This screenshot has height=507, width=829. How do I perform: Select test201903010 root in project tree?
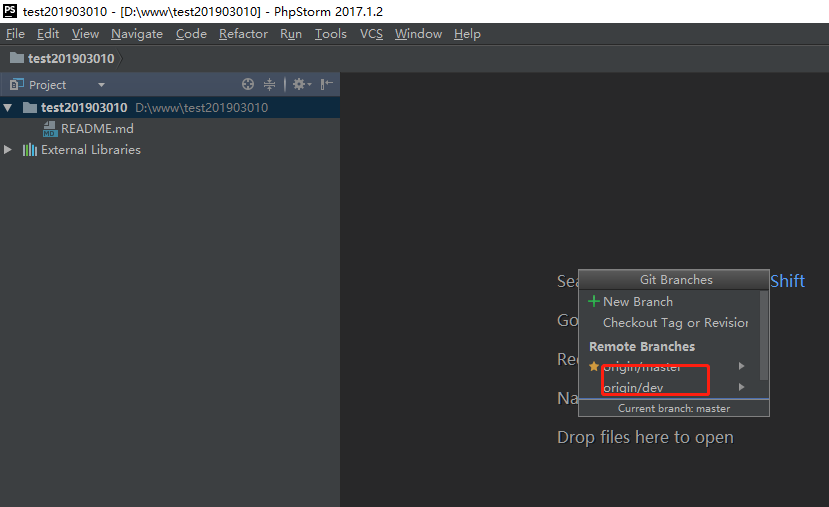click(x=84, y=107)
